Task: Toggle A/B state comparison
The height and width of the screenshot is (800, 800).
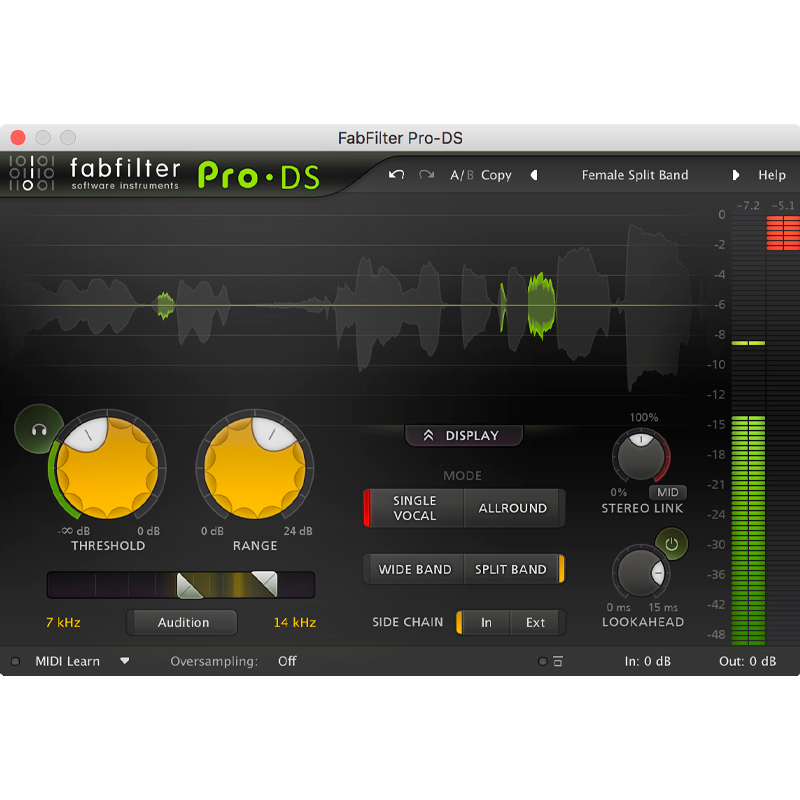Action: (x=461, y=175)
